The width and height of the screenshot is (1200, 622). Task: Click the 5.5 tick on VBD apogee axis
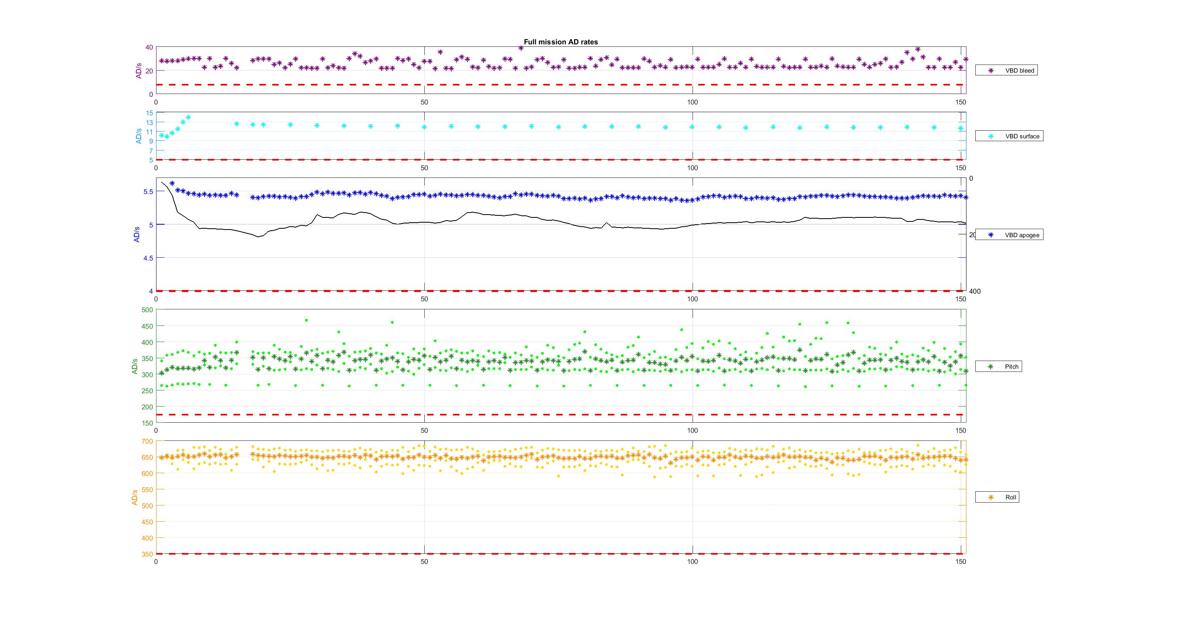coord(147,192)
